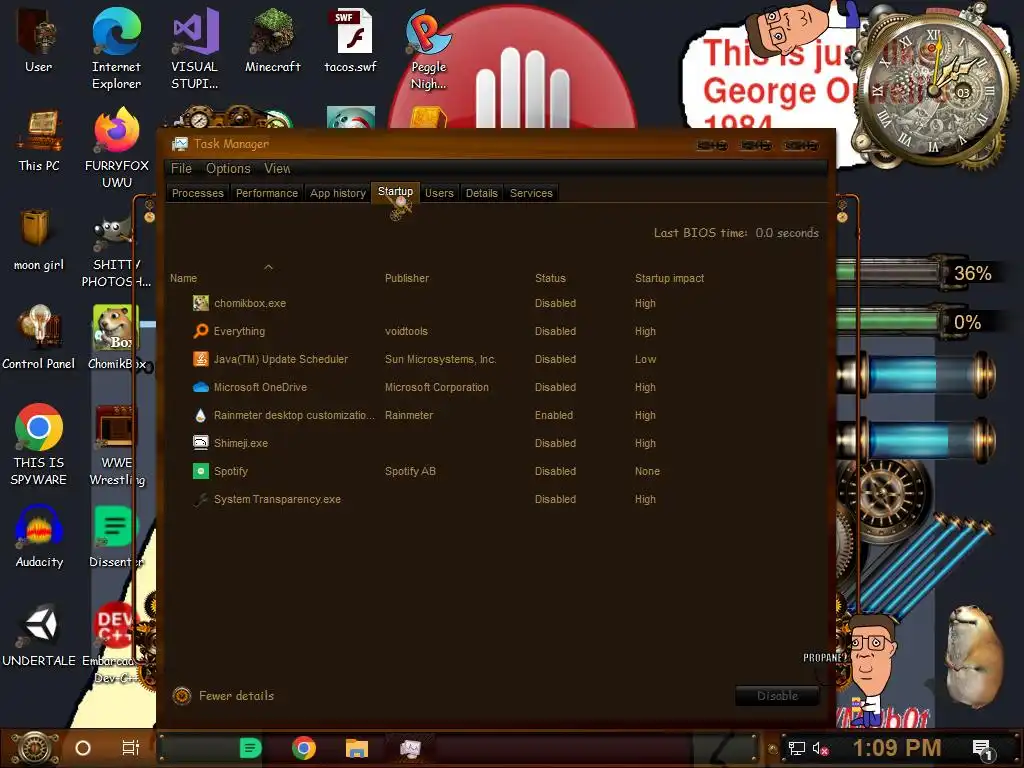Click the Enabled status for Rainmeter
Screen dimensions: 1024x768
click(554, 415)
